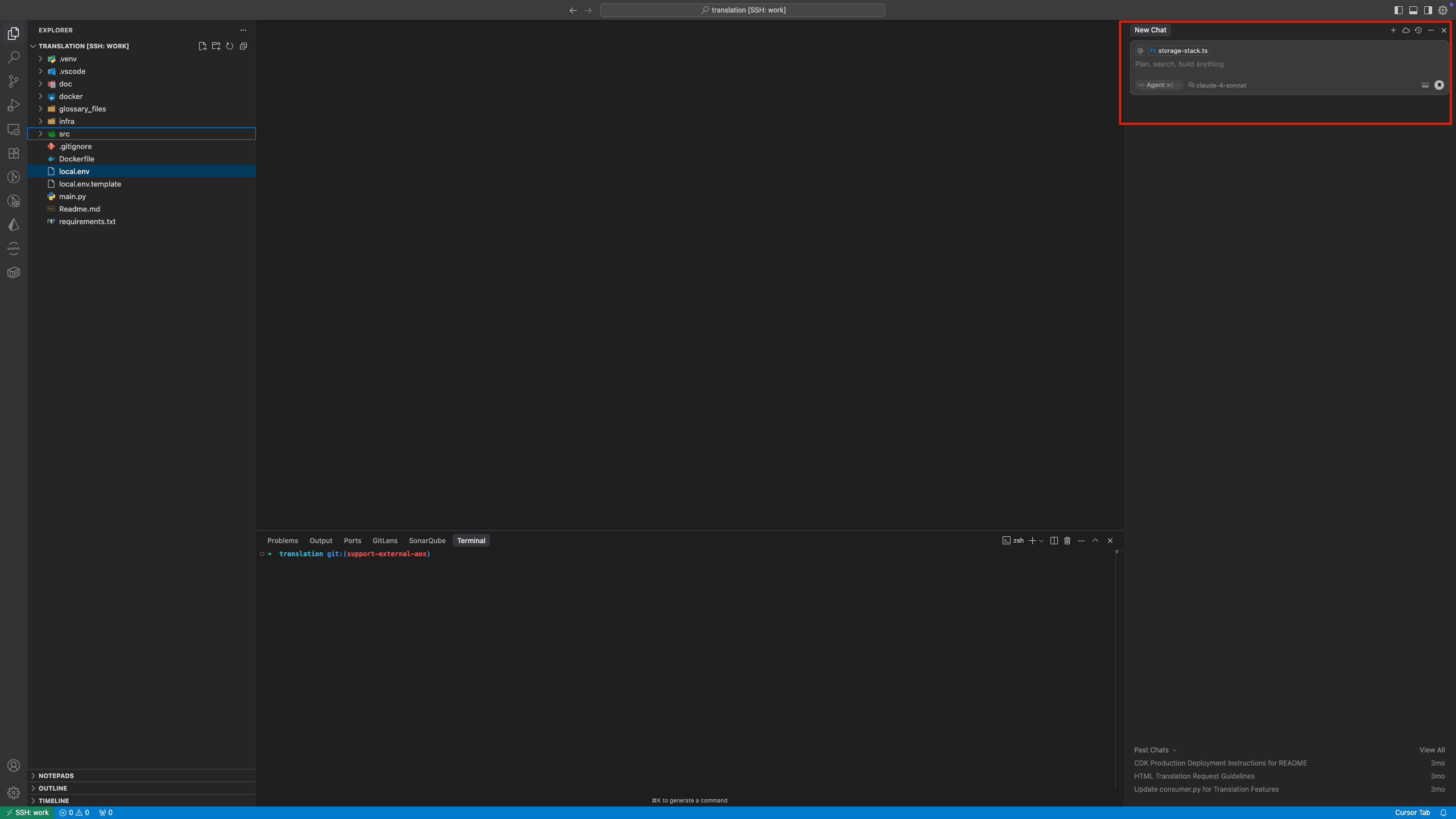Kill terminal with trash icon
Viewport: 1456px width, 819px height.
1067,540
